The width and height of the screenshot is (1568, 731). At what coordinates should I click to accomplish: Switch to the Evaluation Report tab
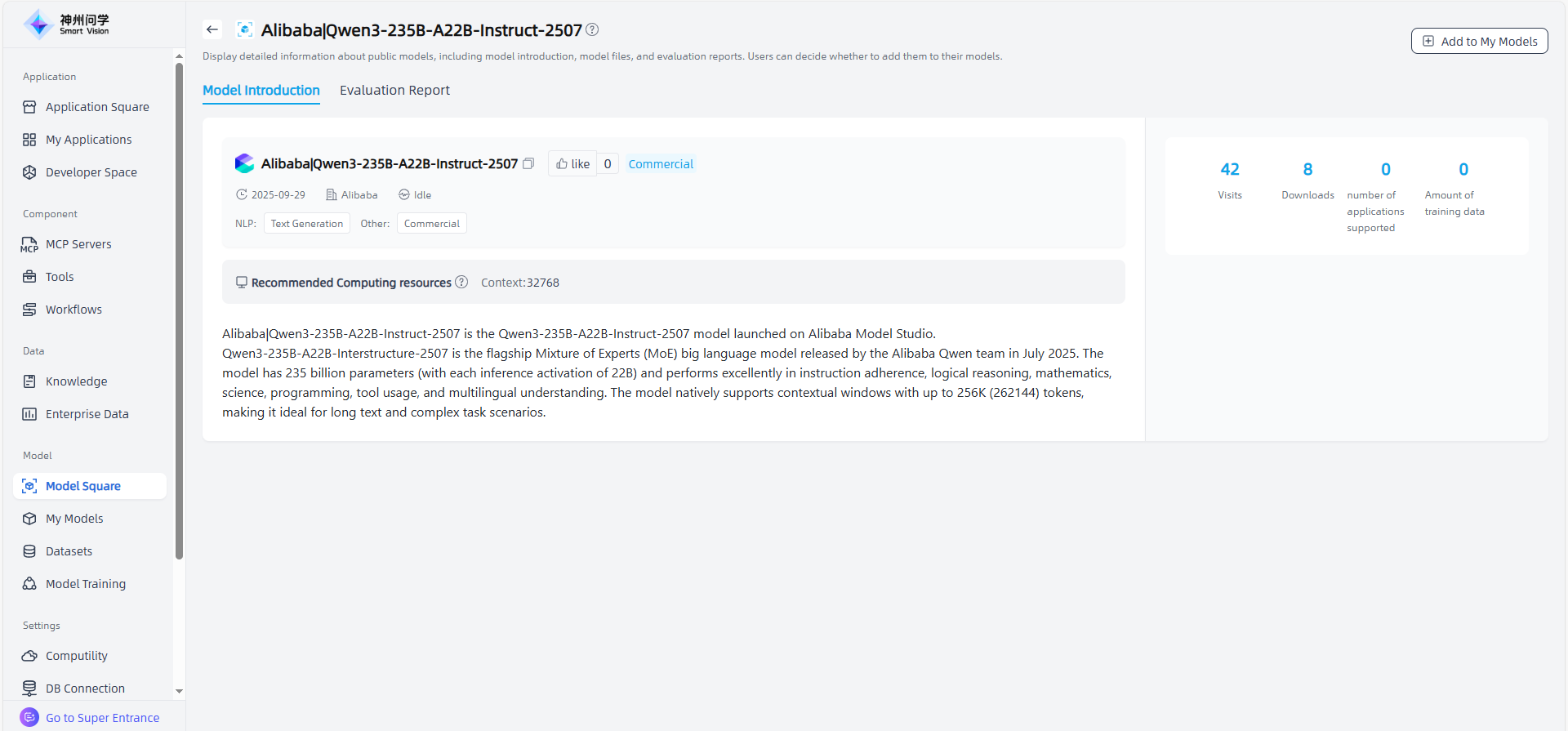[x=394, y=91]
